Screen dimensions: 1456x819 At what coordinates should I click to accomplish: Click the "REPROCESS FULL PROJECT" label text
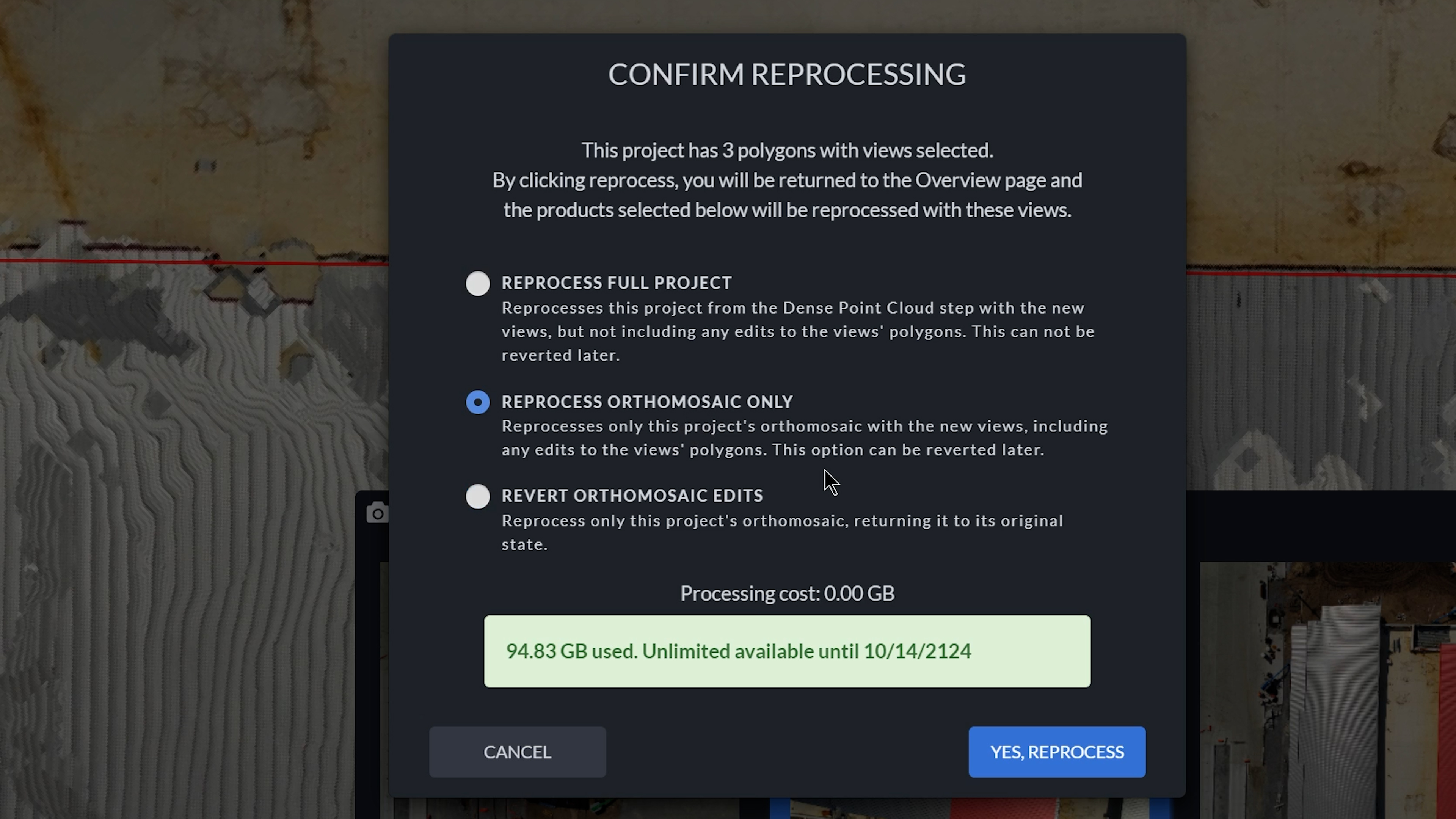click(616, 282)
